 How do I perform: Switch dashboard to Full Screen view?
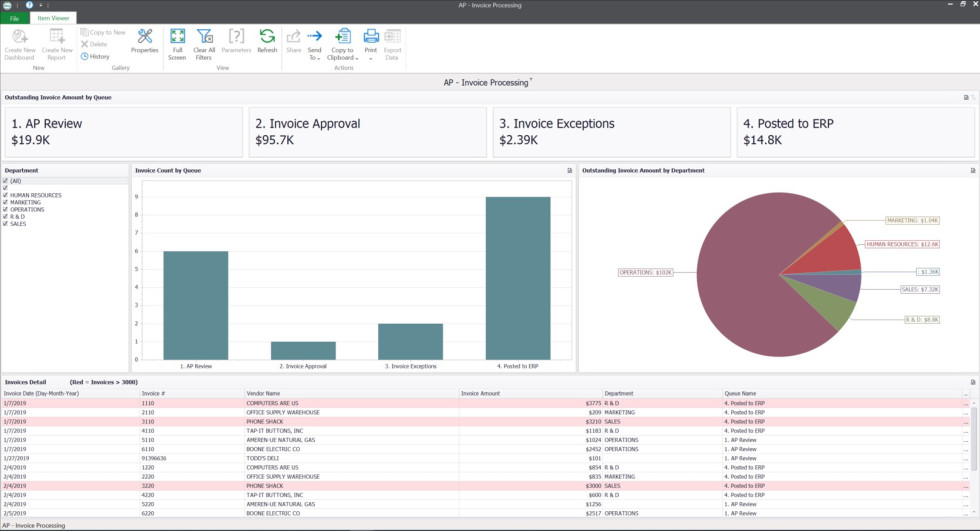click(x=177, y=42)
